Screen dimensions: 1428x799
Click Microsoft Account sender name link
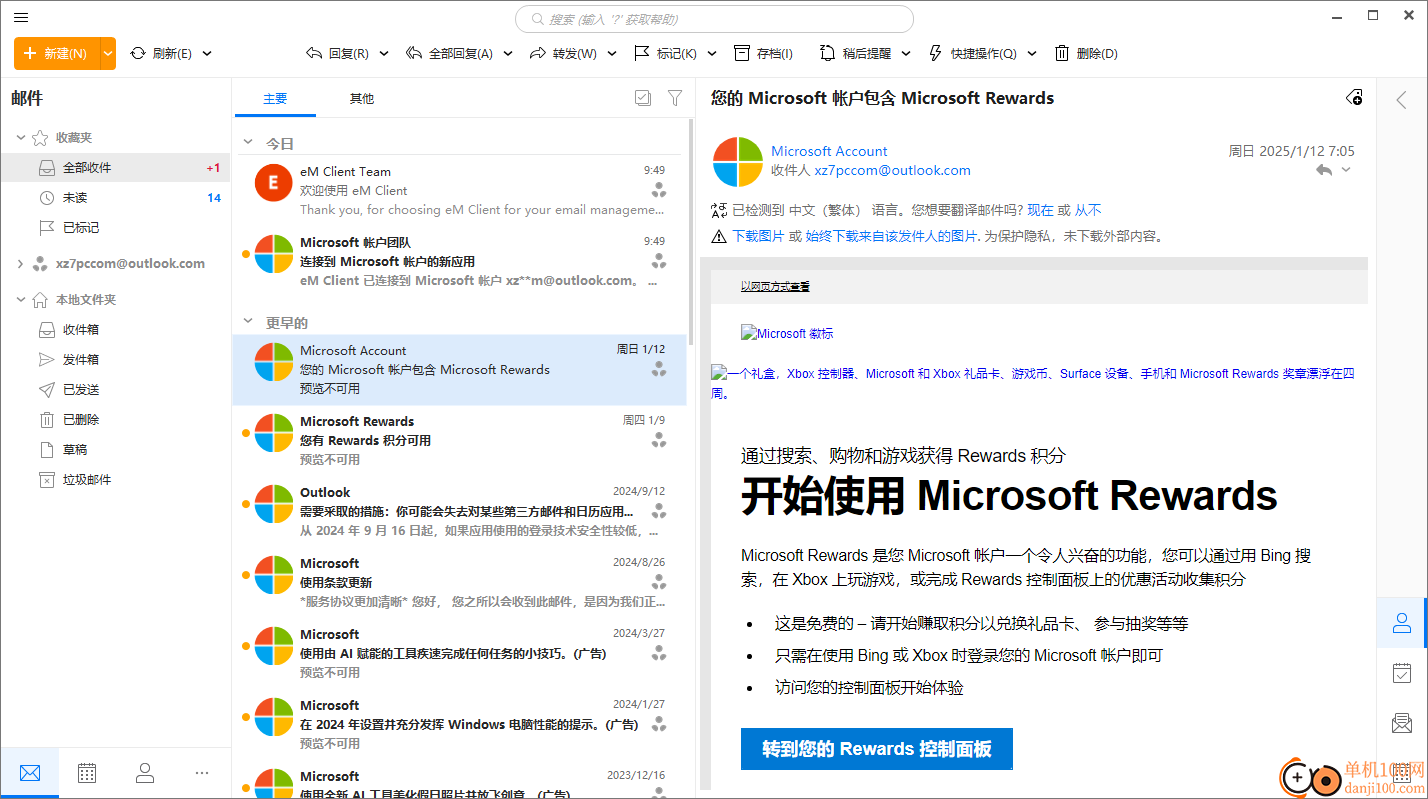(829, 151)
